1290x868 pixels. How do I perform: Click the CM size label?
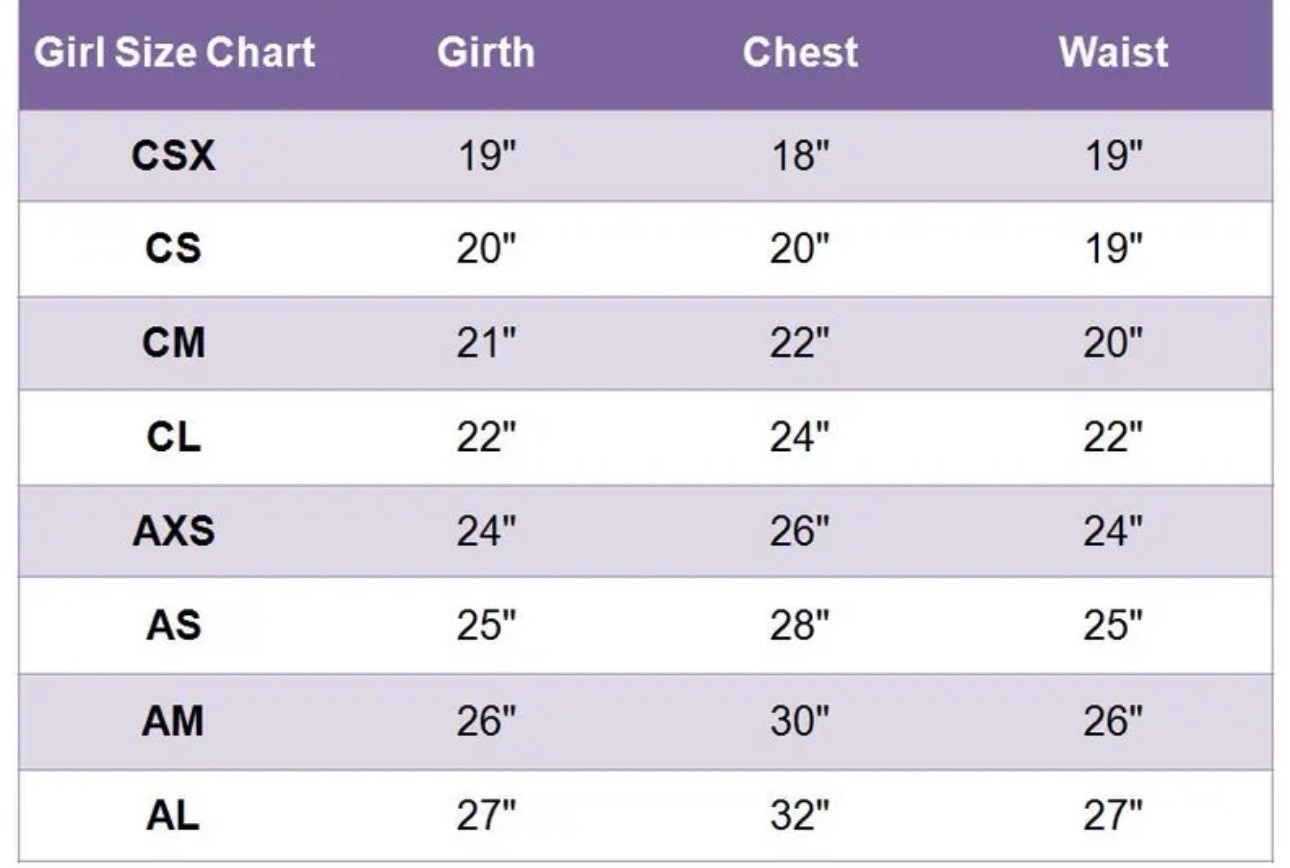[x=173, y=343]
